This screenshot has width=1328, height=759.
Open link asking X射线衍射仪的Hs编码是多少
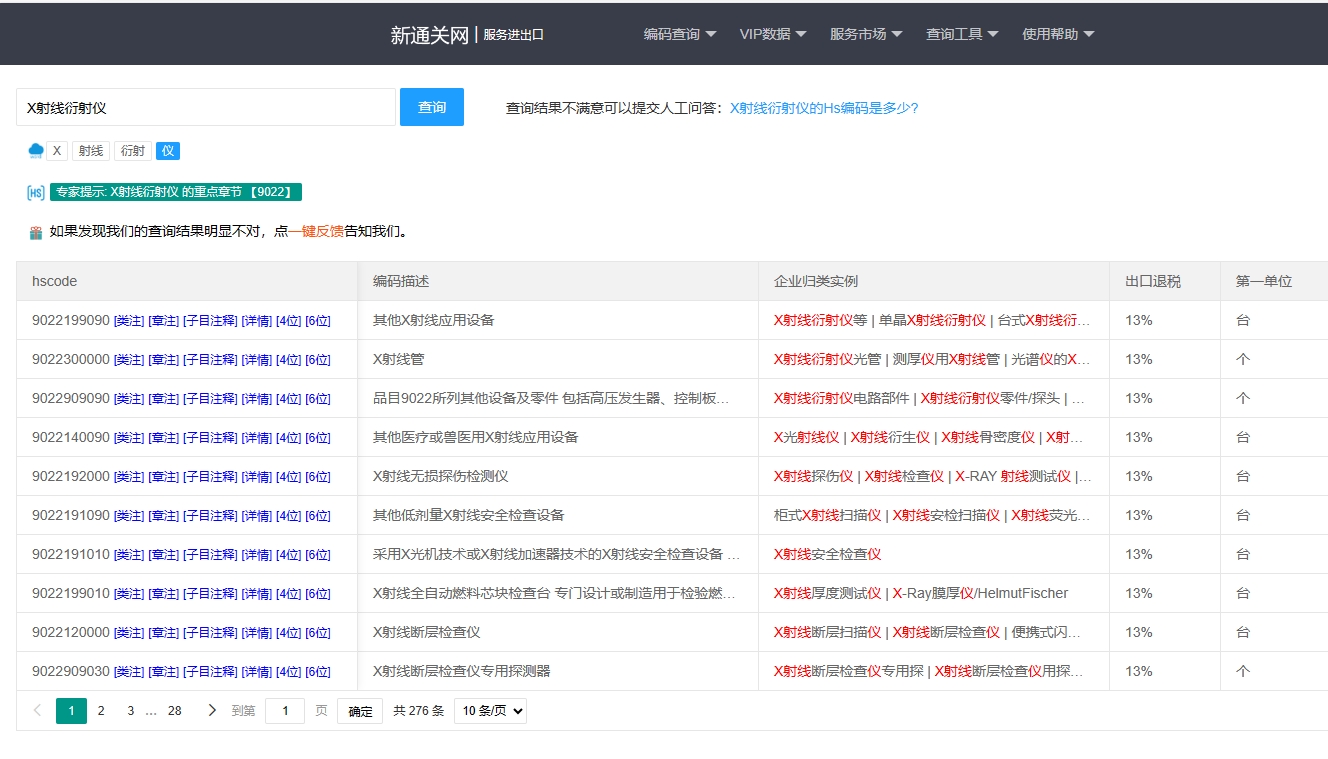coord(824,108)
